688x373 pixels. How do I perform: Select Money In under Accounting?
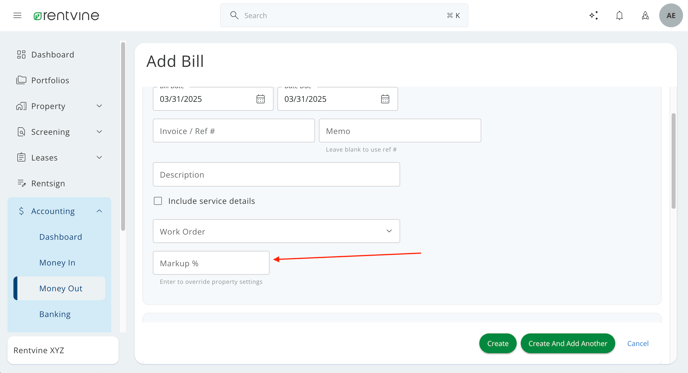pos(57,262)
